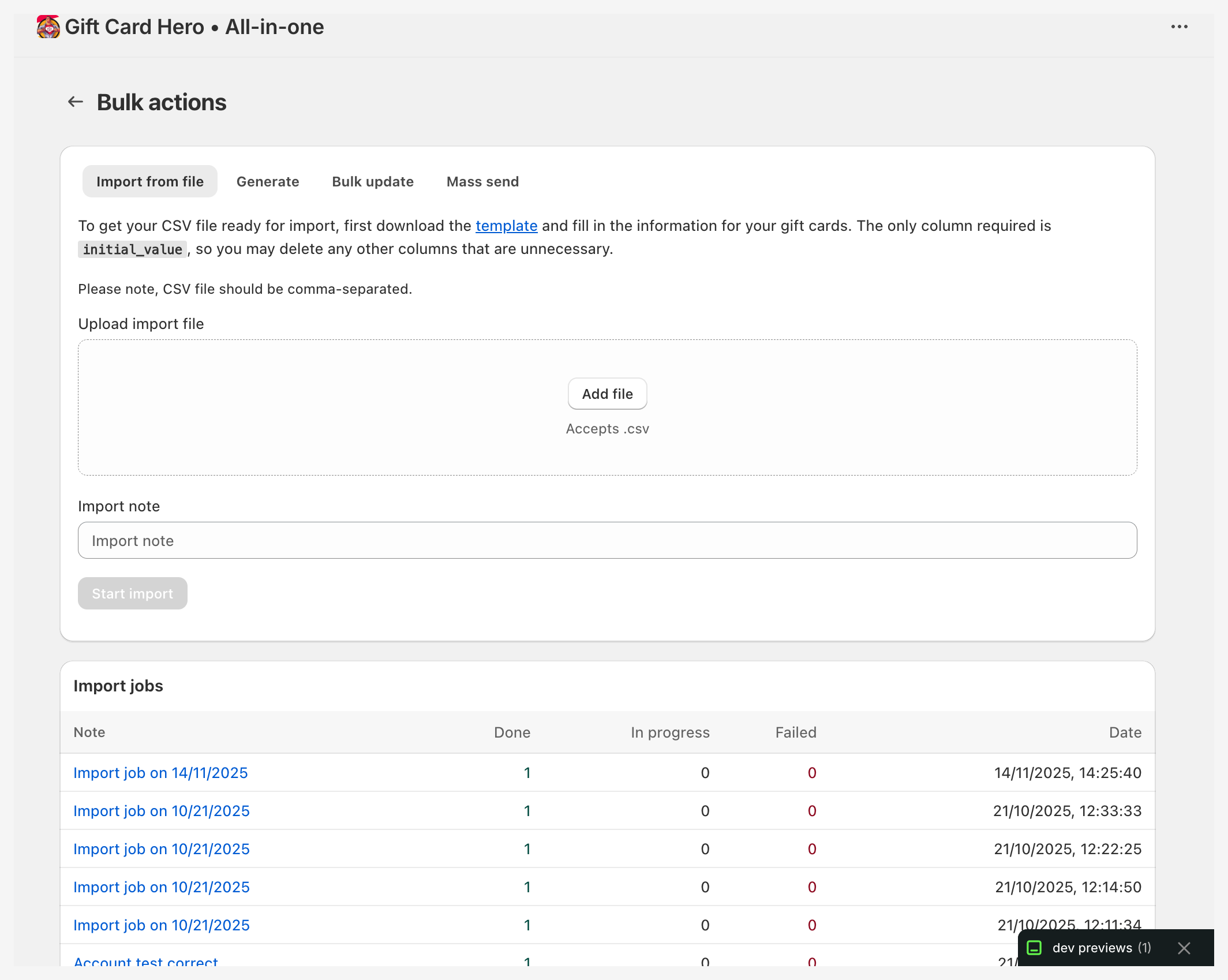Screen dimensions: 1228x980
Task: Open the Import job on 14/11/2025 details
Action: pyautogui.click(x=160, y=773)
